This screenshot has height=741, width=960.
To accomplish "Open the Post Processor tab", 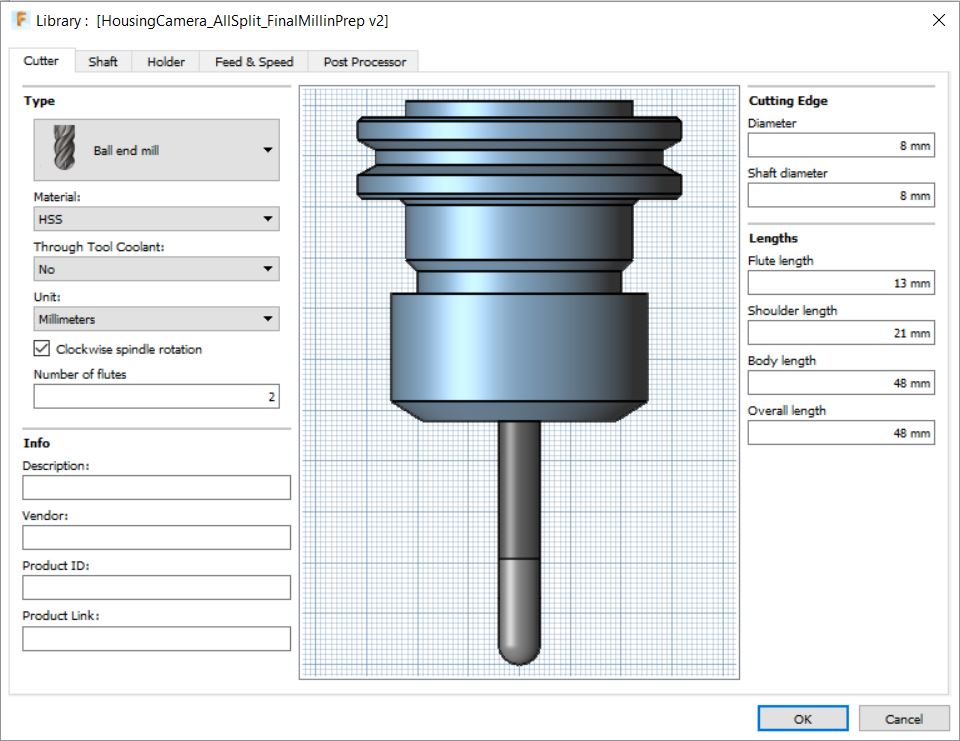I will 364,62.
